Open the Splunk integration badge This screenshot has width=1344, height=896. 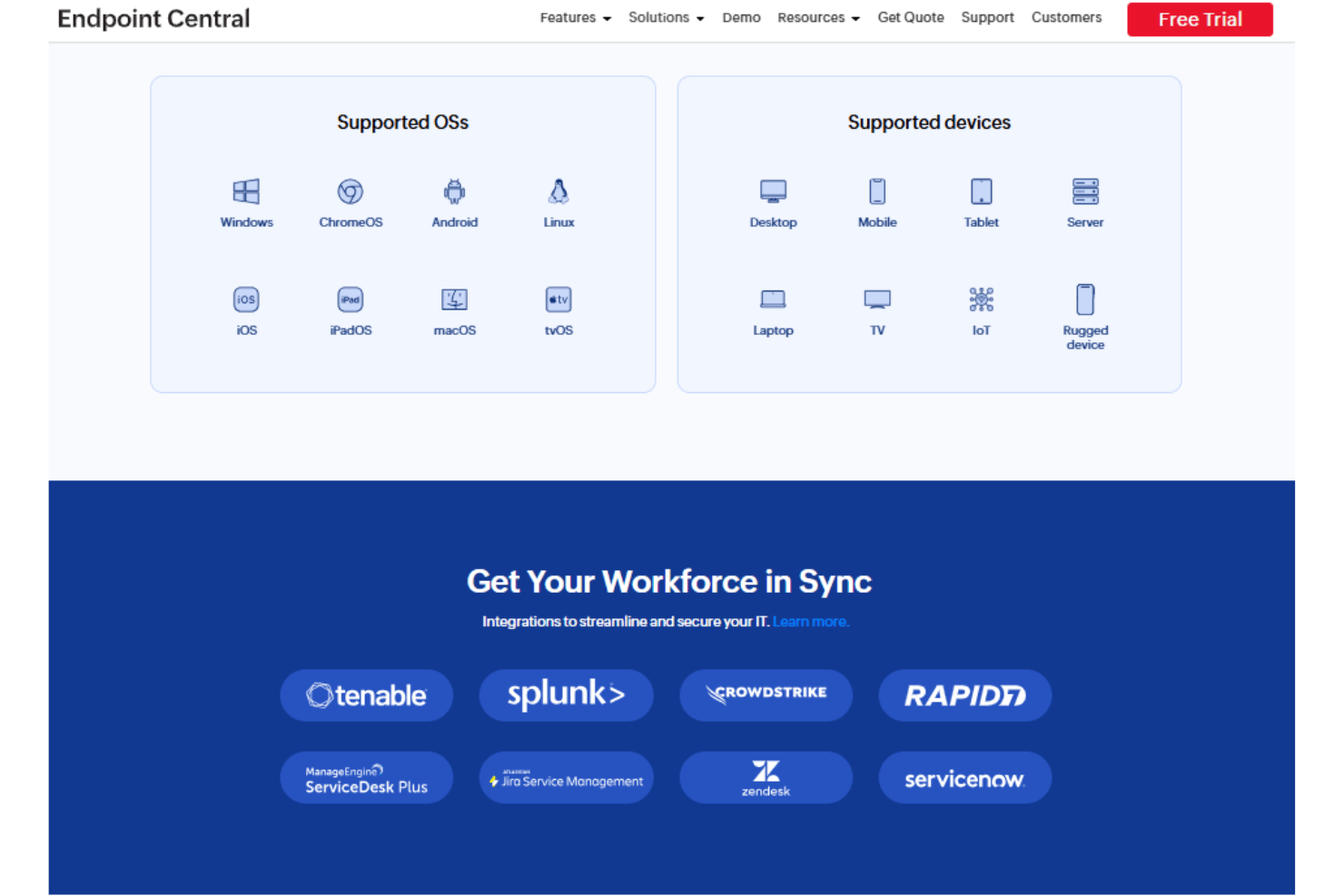tap(566, 695)
